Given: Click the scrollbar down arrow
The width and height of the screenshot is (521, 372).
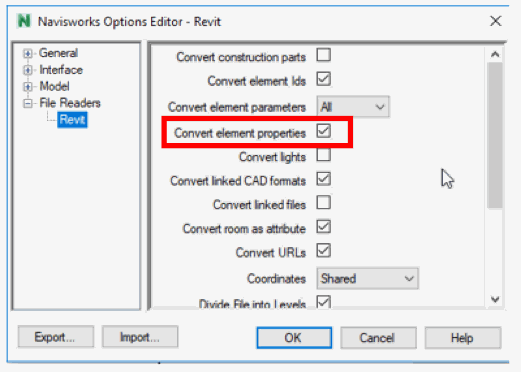Looking at the screenshot, I should click(x=495, y=299).
